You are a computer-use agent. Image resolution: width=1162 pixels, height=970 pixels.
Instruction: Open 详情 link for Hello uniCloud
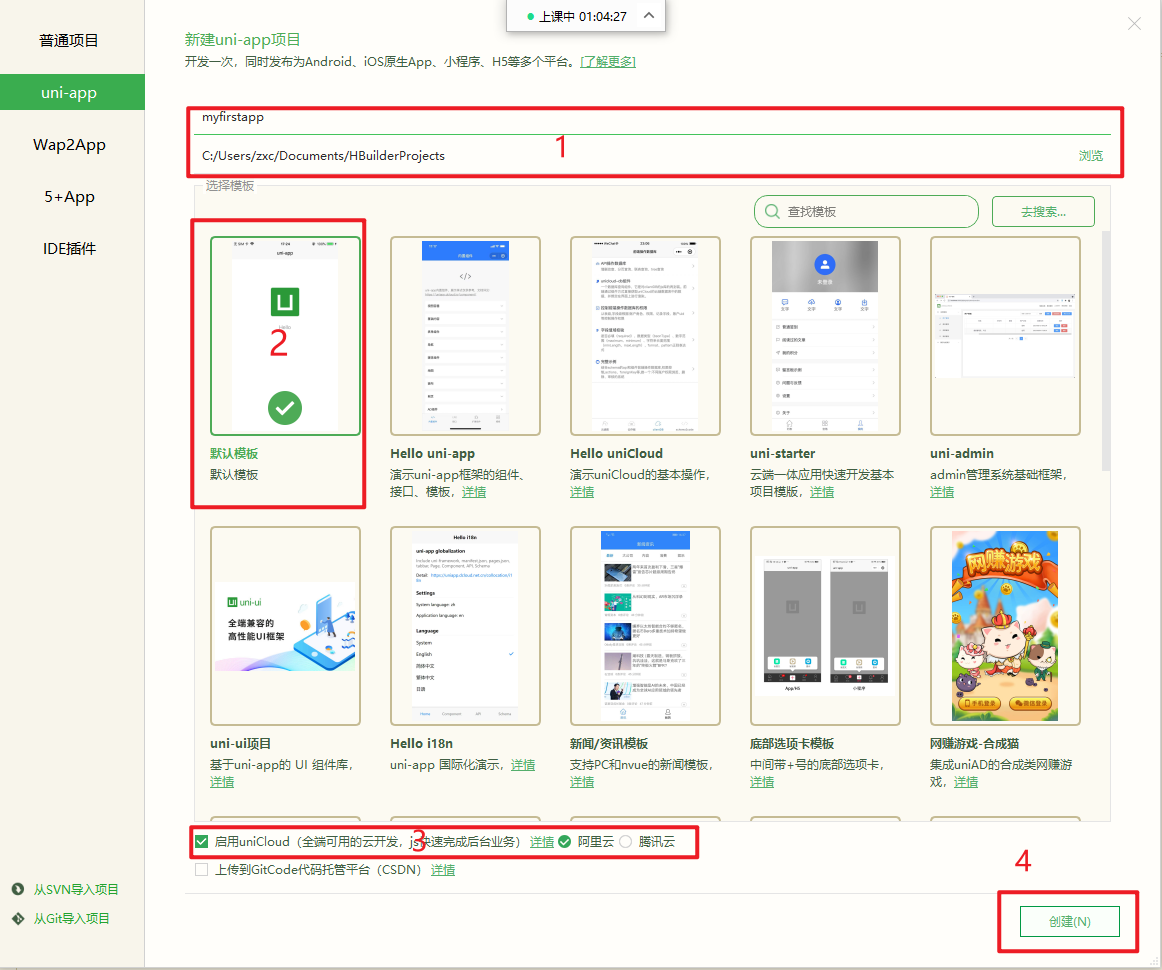pyautogui.click(x=582, y=492)
